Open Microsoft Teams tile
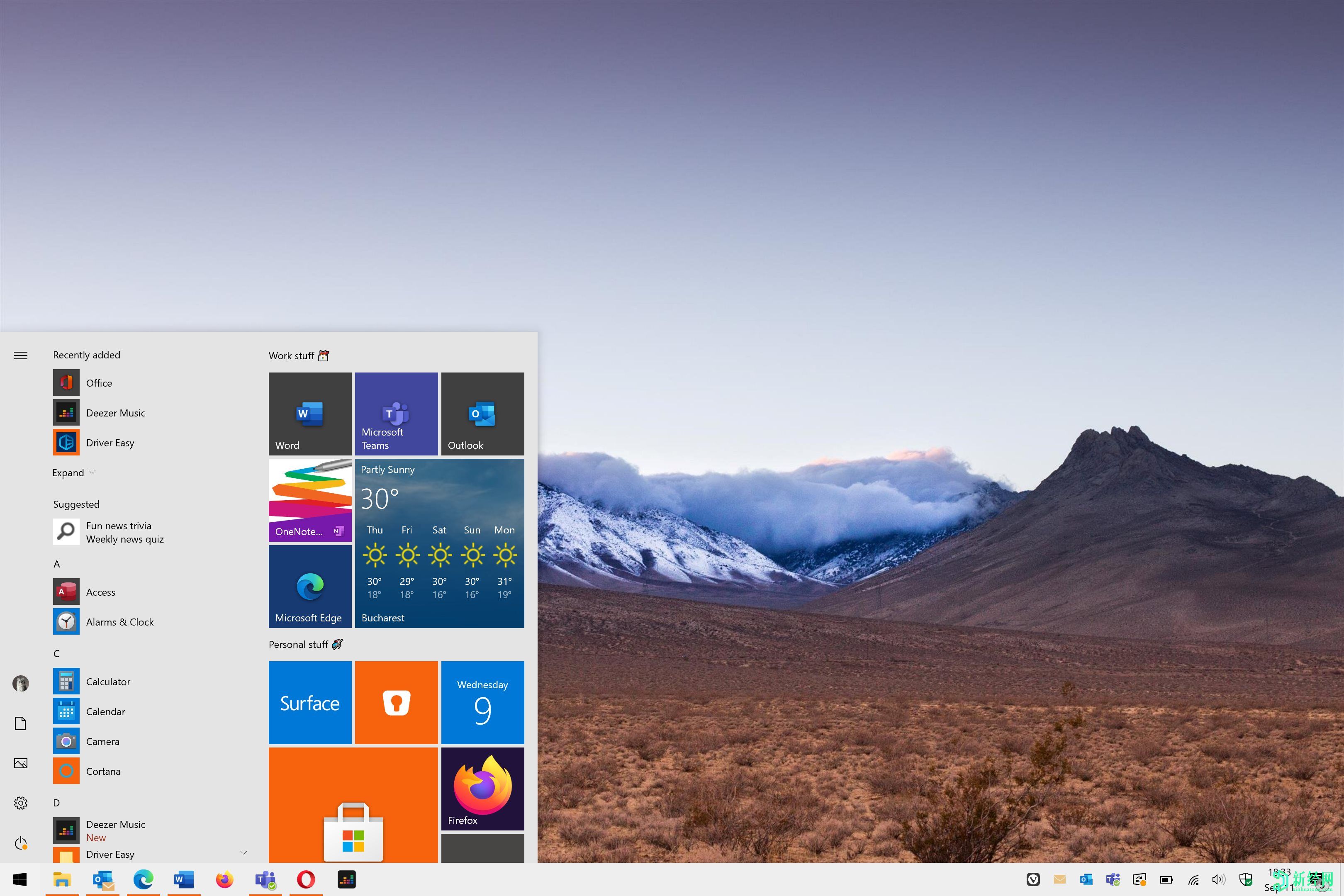Screen dimensions: 1344x896 396,413
